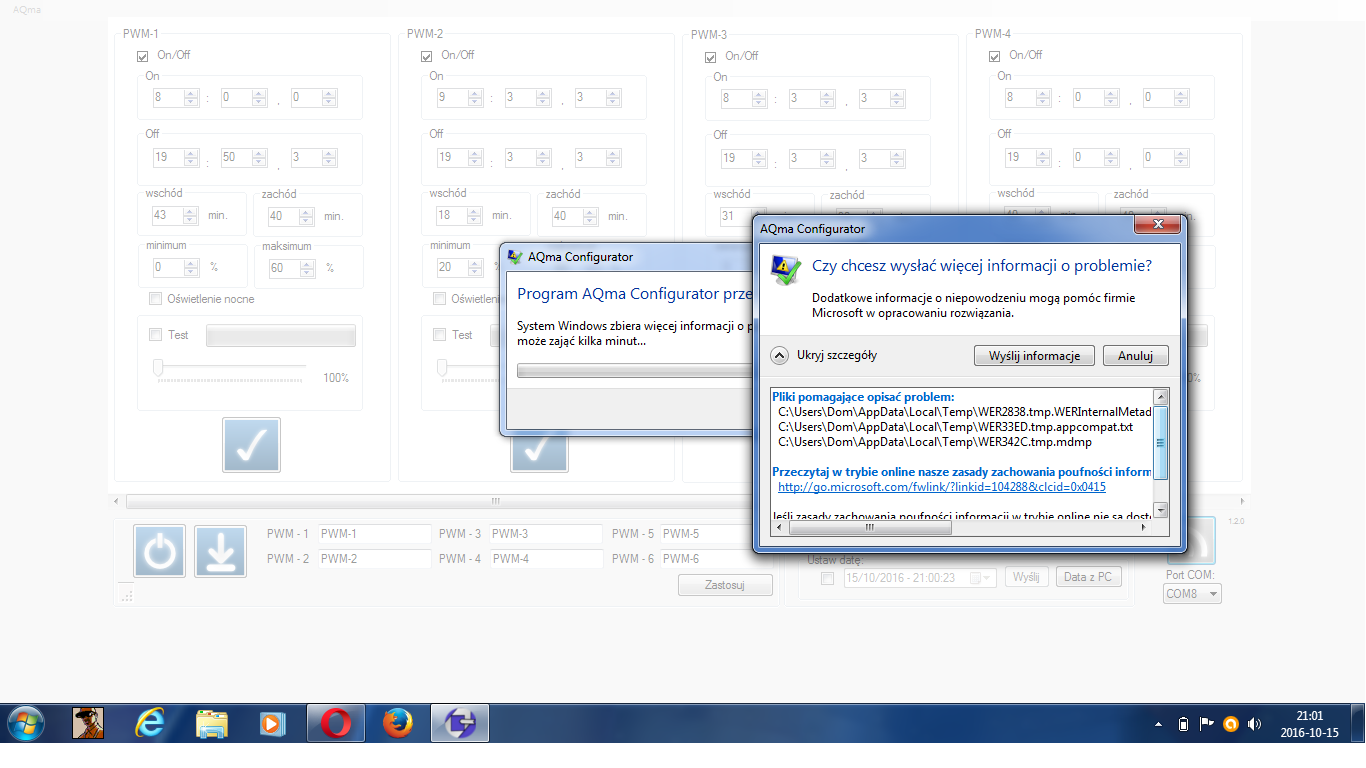Enable Oświetlenie nocne for PWM-1
The image size is (1366, 768).
tap(155, 299)
